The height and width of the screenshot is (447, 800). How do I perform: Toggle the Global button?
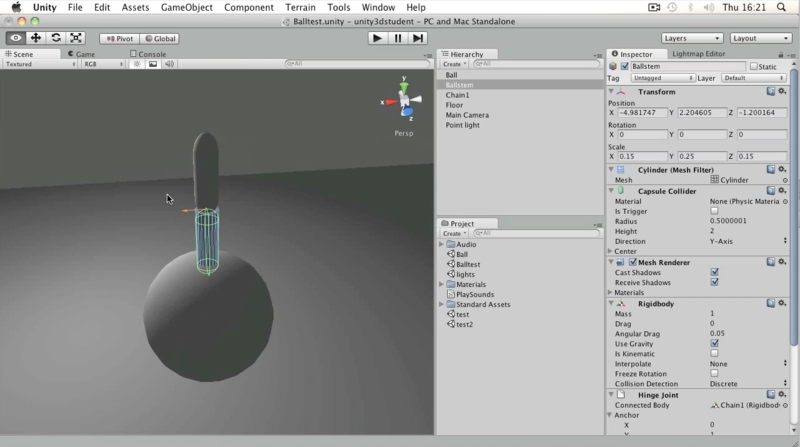(x=160, y=38)
